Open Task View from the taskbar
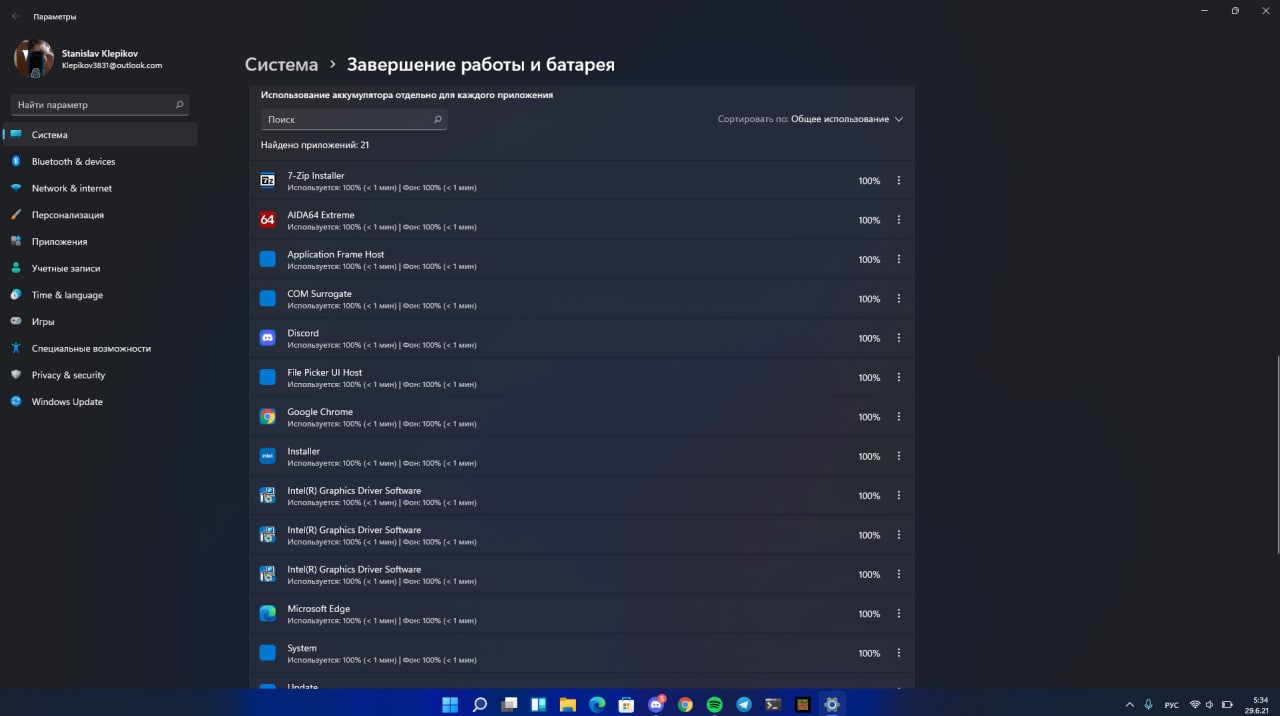The height and width of the screenshot is (716, 1280). coord(509,704)
